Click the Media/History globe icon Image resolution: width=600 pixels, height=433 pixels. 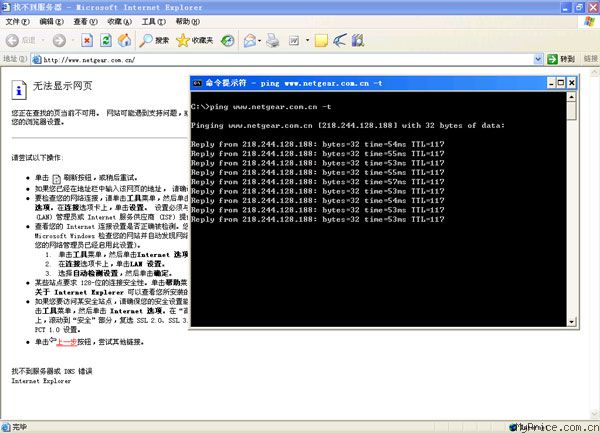228,40
